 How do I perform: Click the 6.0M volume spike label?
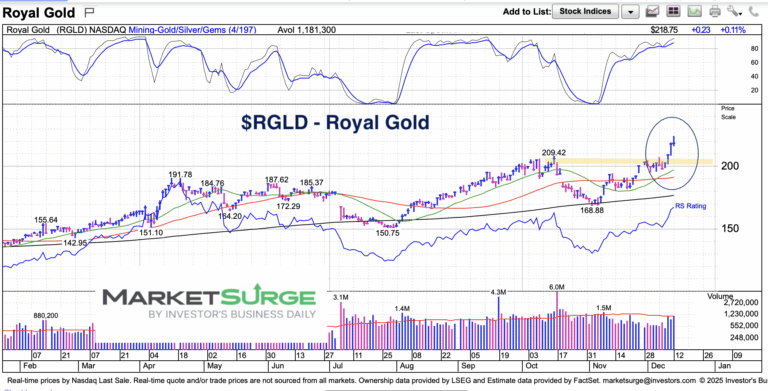(x=557, y=287)
